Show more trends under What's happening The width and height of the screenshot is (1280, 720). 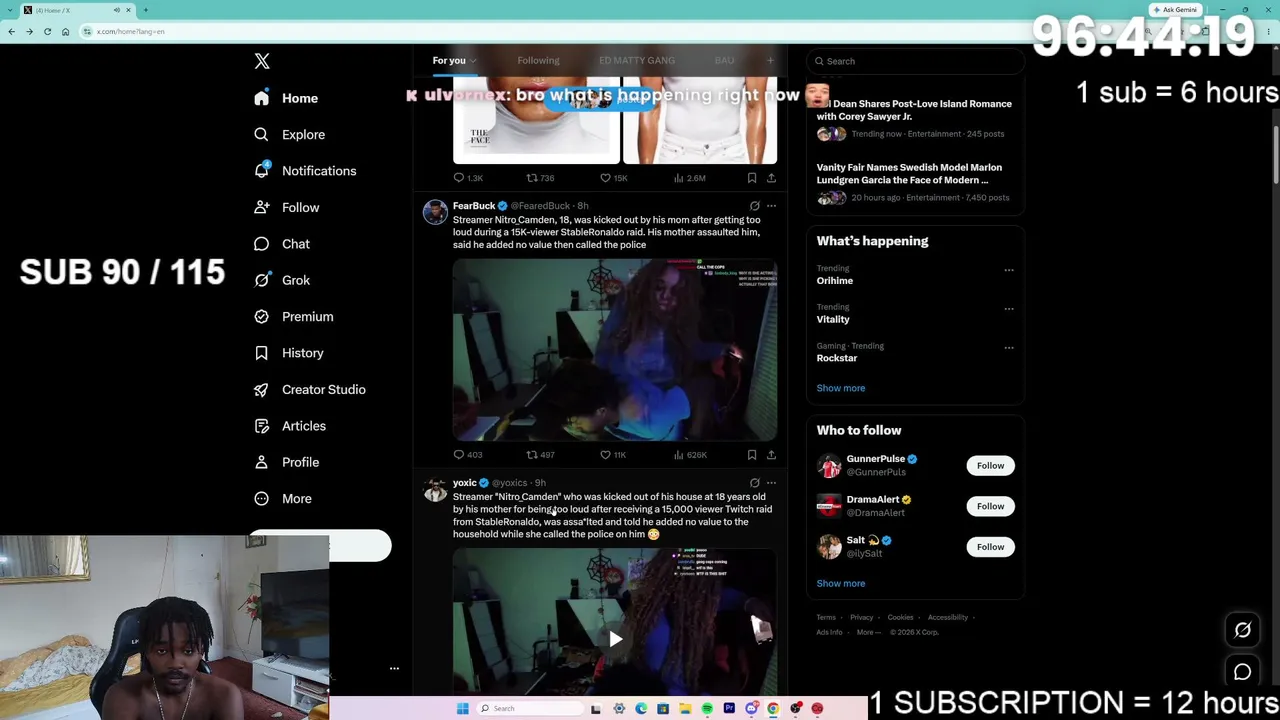(841, 388)
